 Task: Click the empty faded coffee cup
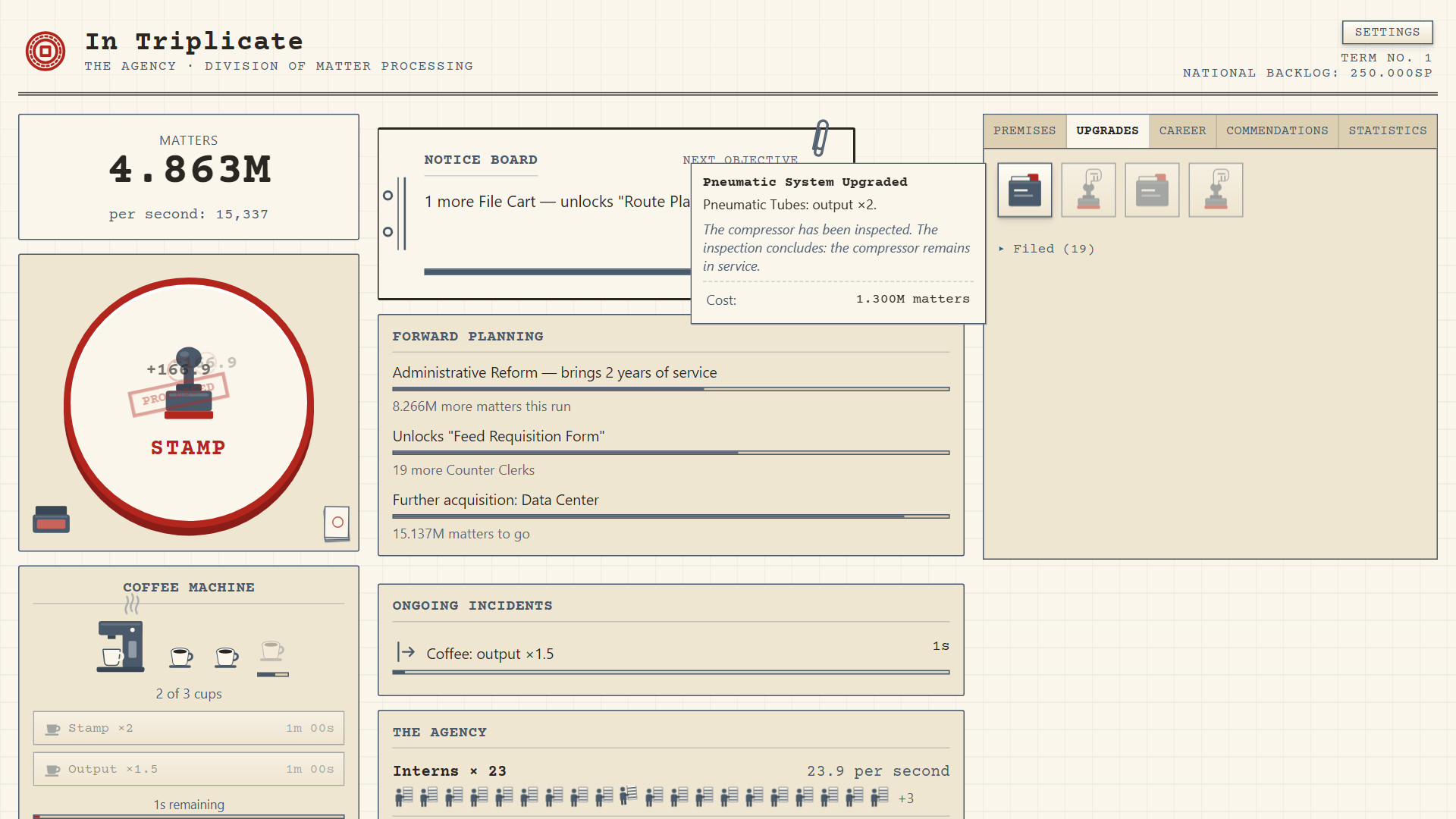(272, 651)
